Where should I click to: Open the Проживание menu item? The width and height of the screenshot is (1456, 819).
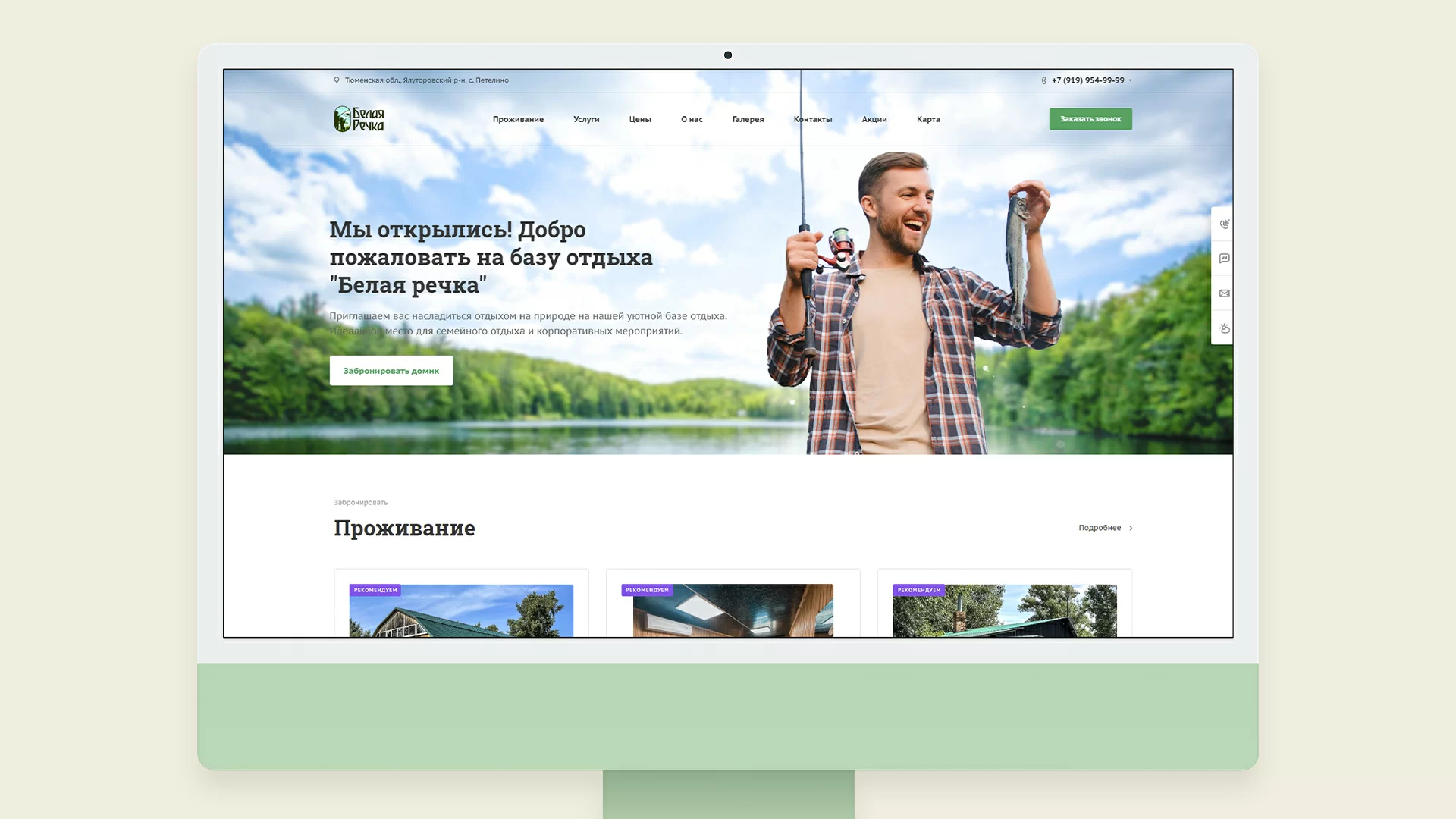[x=518, y=119]
